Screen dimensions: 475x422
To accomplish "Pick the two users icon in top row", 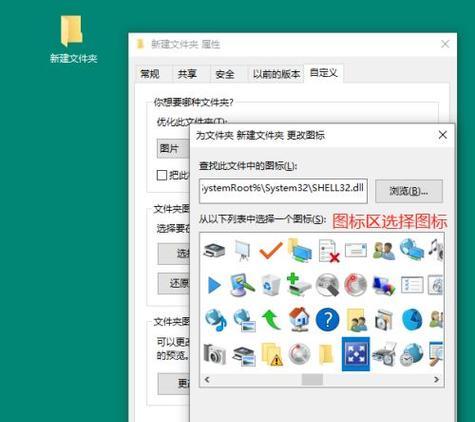I will click(x=384, y=251).
